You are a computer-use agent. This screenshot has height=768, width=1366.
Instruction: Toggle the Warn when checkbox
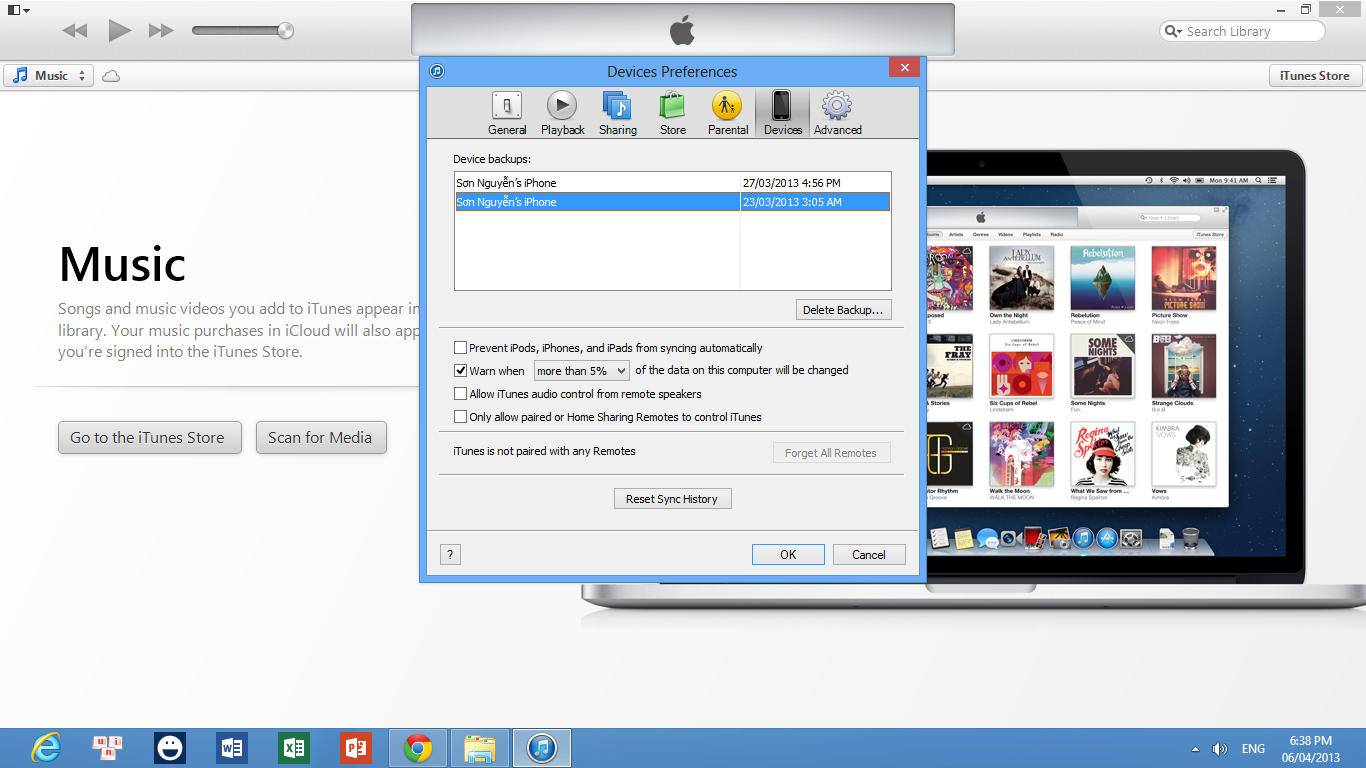point(461,370)
